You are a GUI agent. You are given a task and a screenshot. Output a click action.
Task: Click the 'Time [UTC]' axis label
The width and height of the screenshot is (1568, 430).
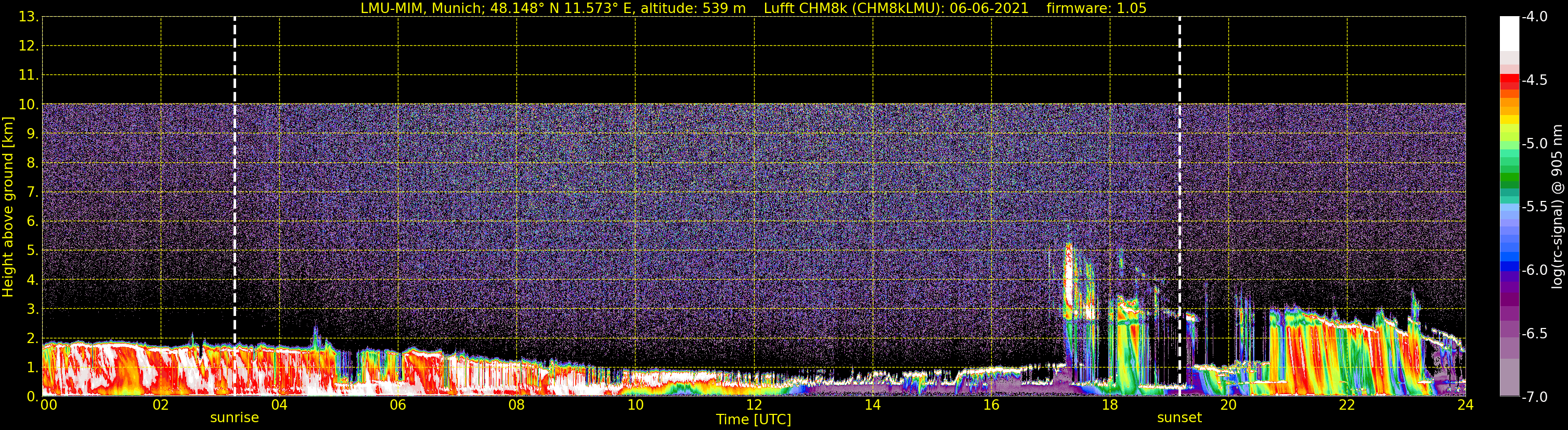click(x=754, y=420)
